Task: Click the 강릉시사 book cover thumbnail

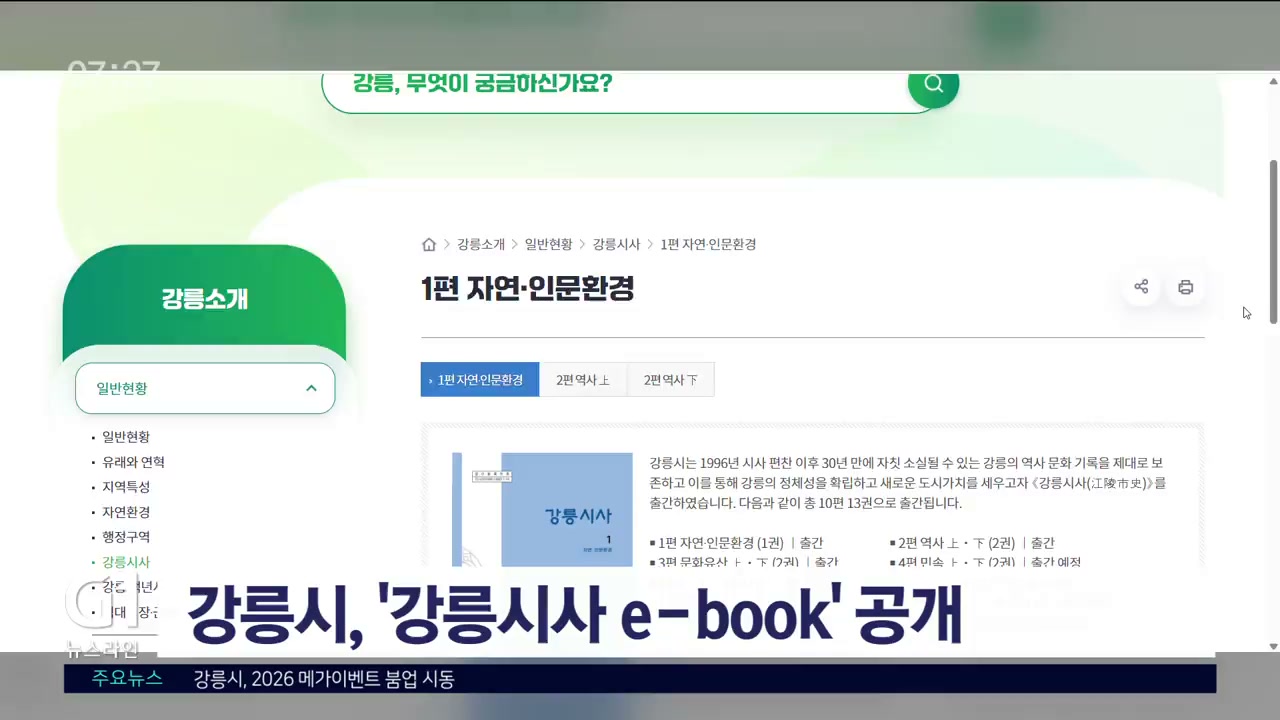Action: [x=542, y=510]
